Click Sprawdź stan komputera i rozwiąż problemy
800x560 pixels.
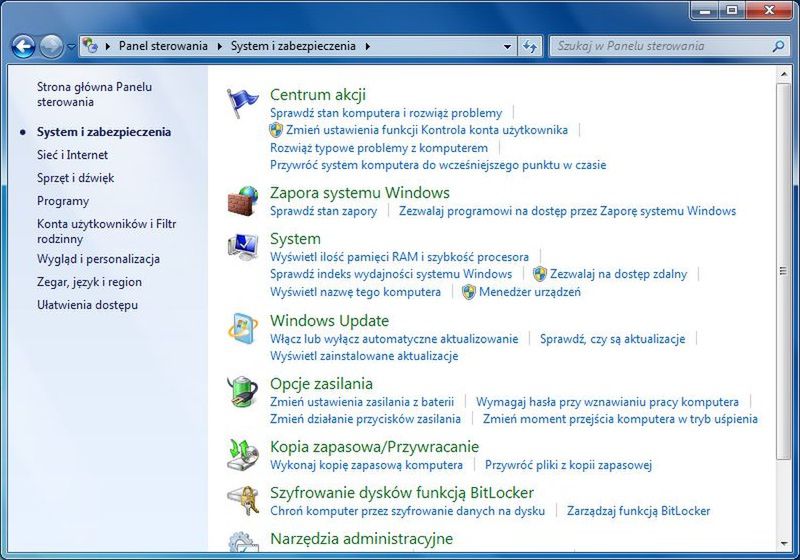386,113
